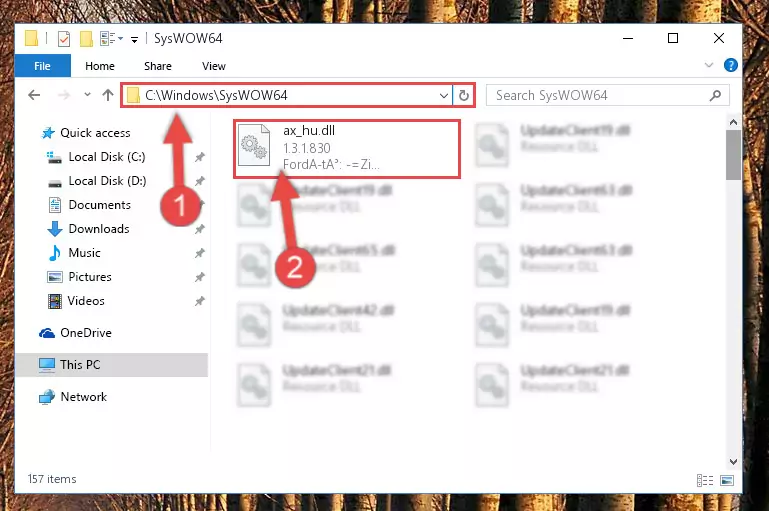Select the ax_hu.dll file
The image size is (769, 511).
(x=347, y=149)
